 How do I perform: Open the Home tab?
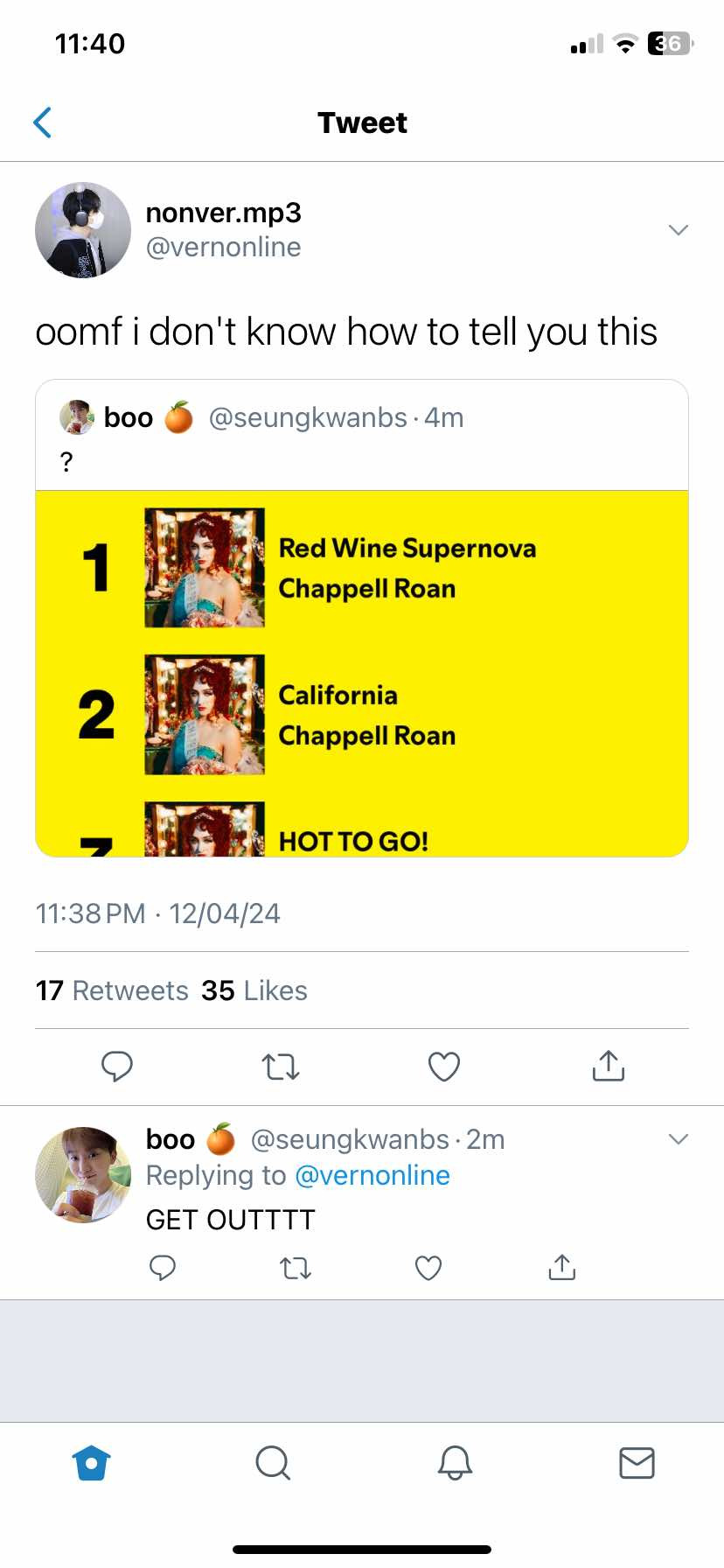coord(92,1462)
